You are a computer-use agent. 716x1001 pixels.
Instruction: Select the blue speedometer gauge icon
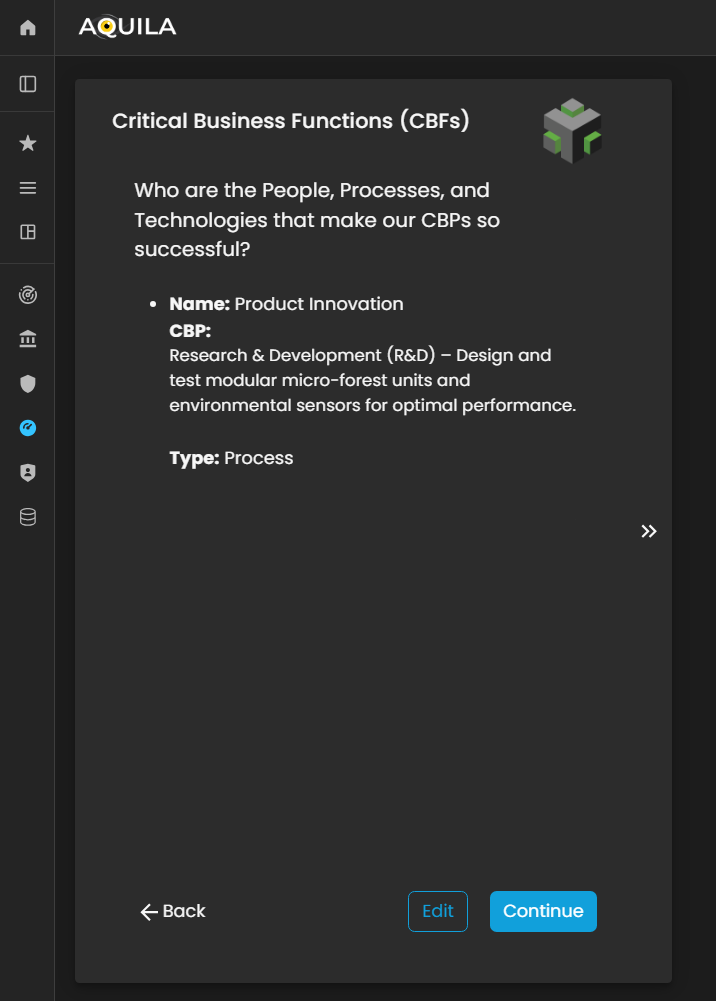(28, 428)
